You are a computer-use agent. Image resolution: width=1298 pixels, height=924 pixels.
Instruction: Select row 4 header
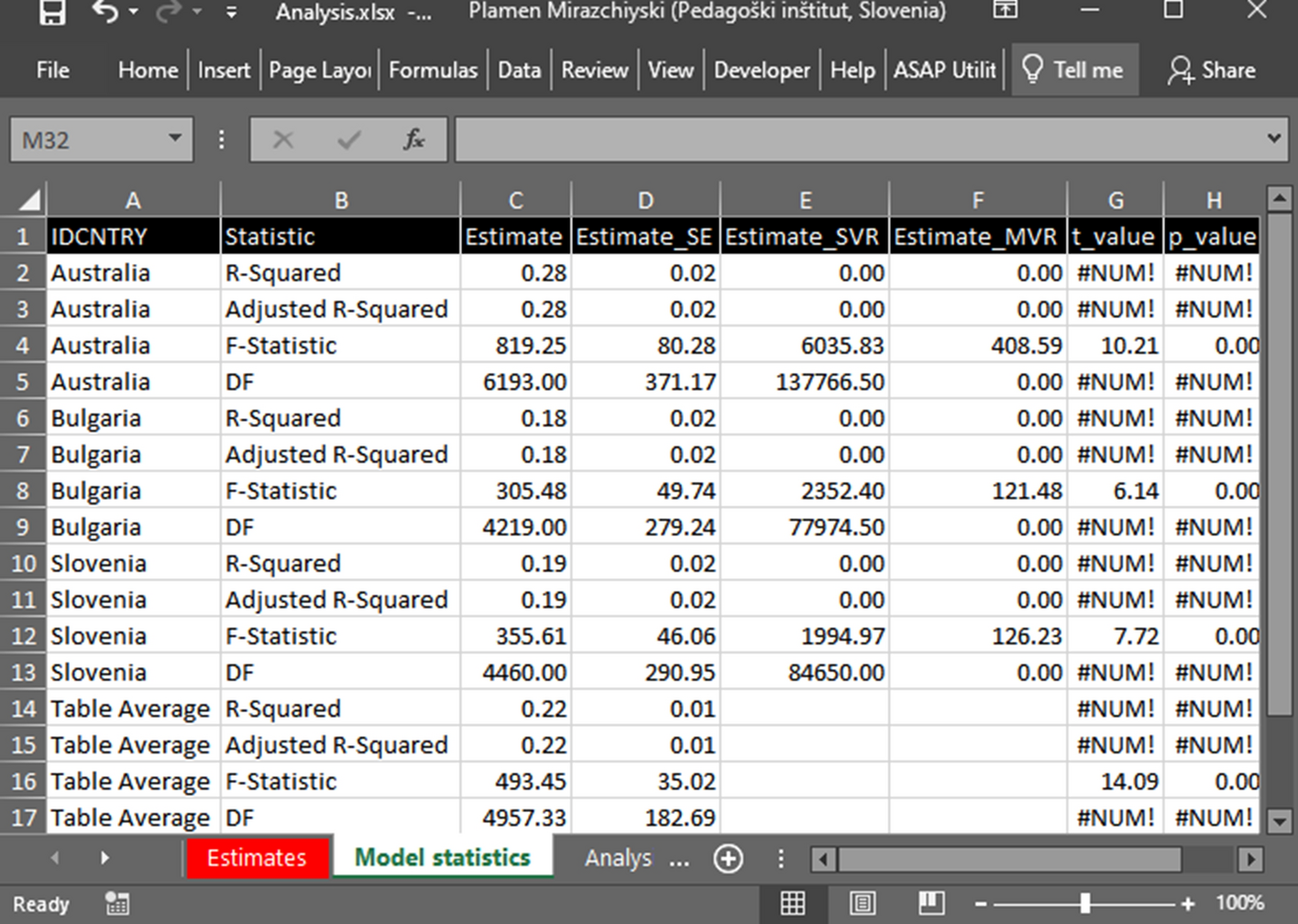[x=23, y=346]
